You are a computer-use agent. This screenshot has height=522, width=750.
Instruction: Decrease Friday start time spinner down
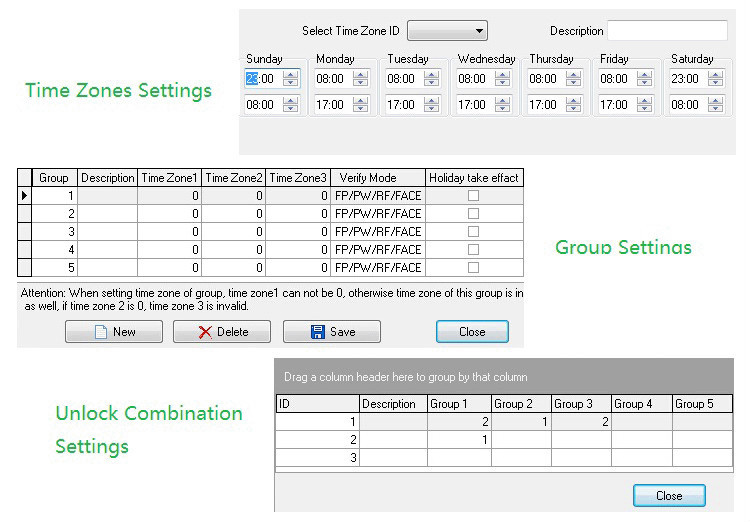pyautogui.click(x=645, y=82)
